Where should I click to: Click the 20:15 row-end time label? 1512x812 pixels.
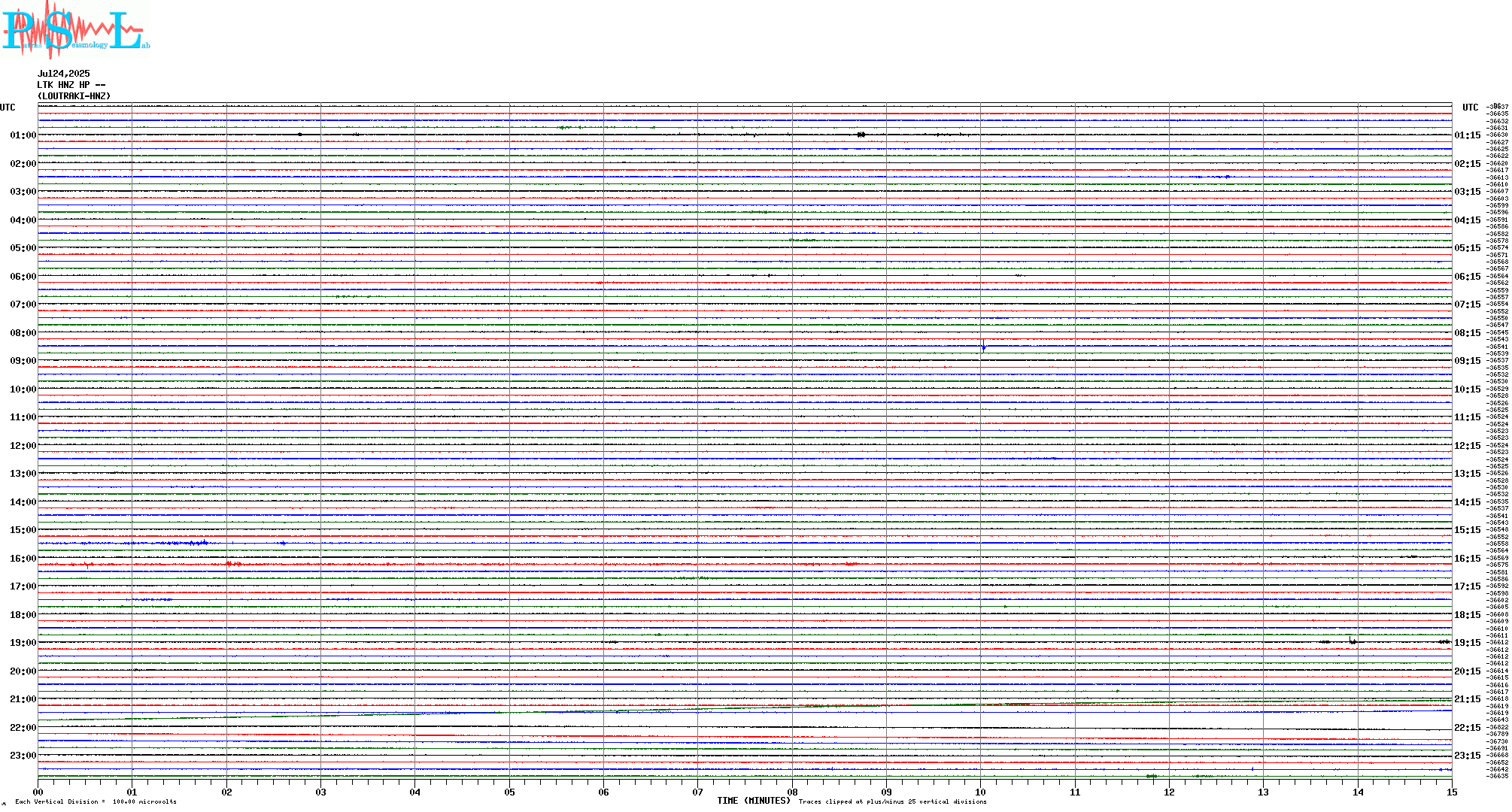pos(1468,671)
